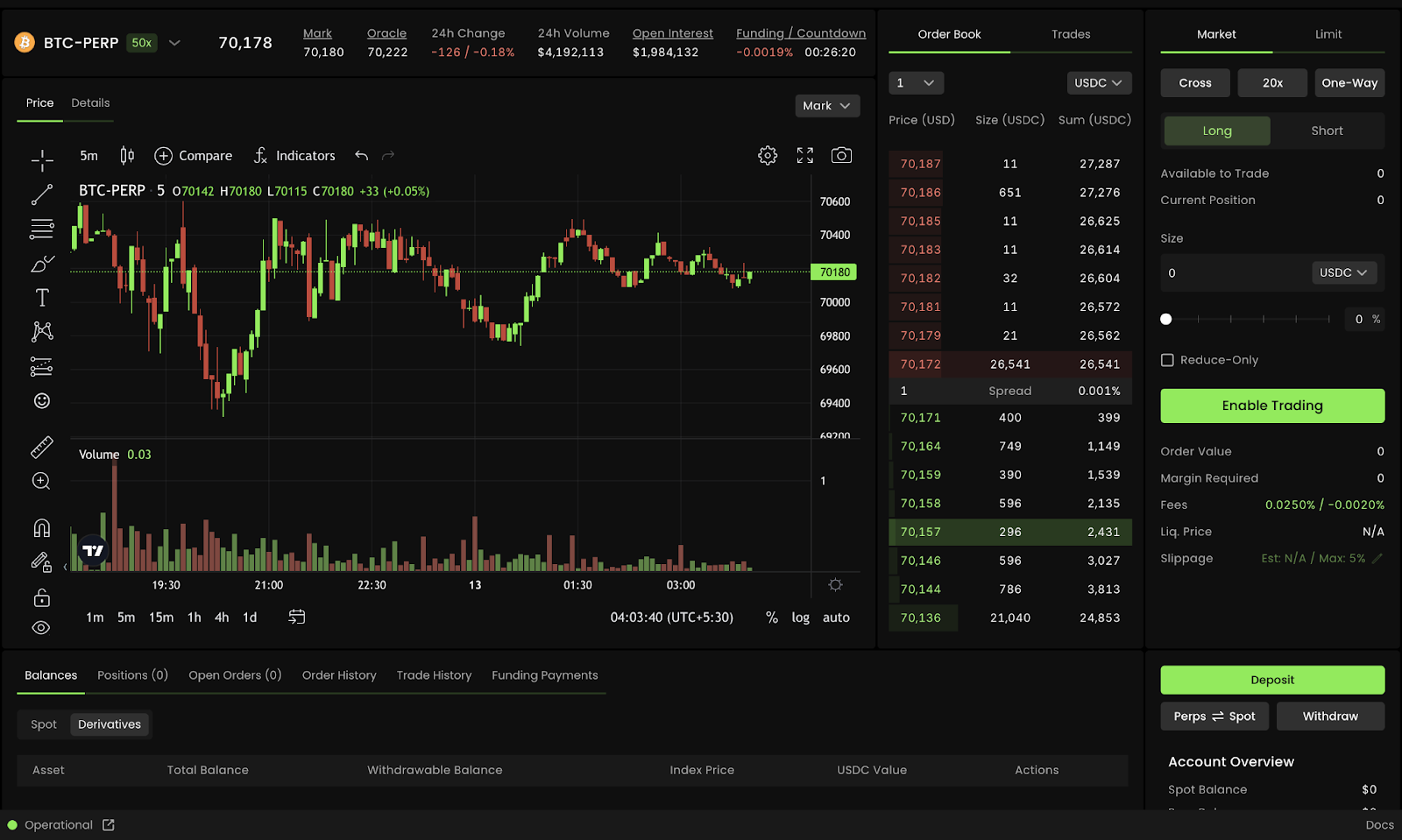Activate the zoom in tool

click(x=41, y=481)
